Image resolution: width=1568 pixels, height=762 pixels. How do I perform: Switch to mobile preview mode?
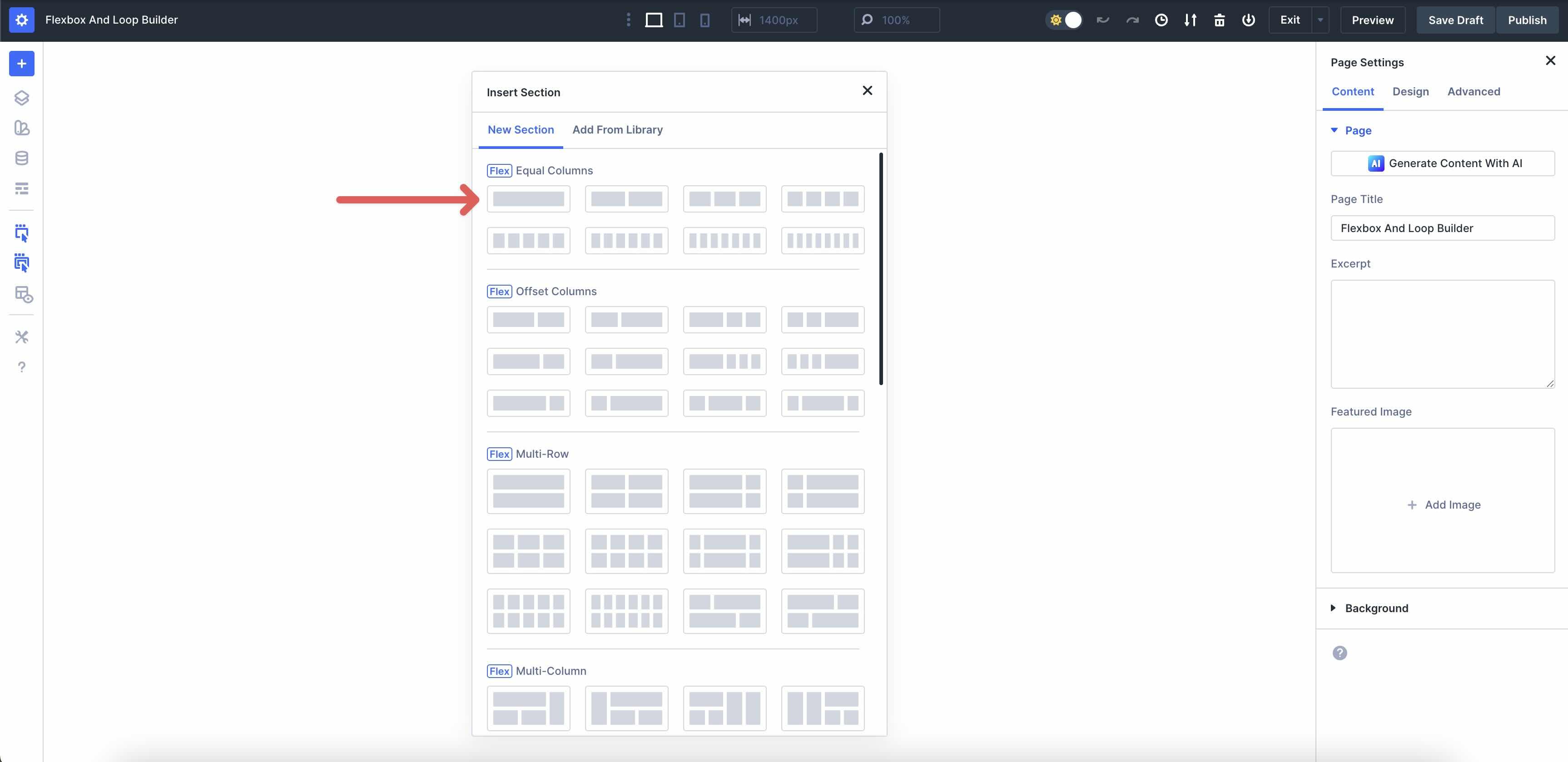point(704,20)
